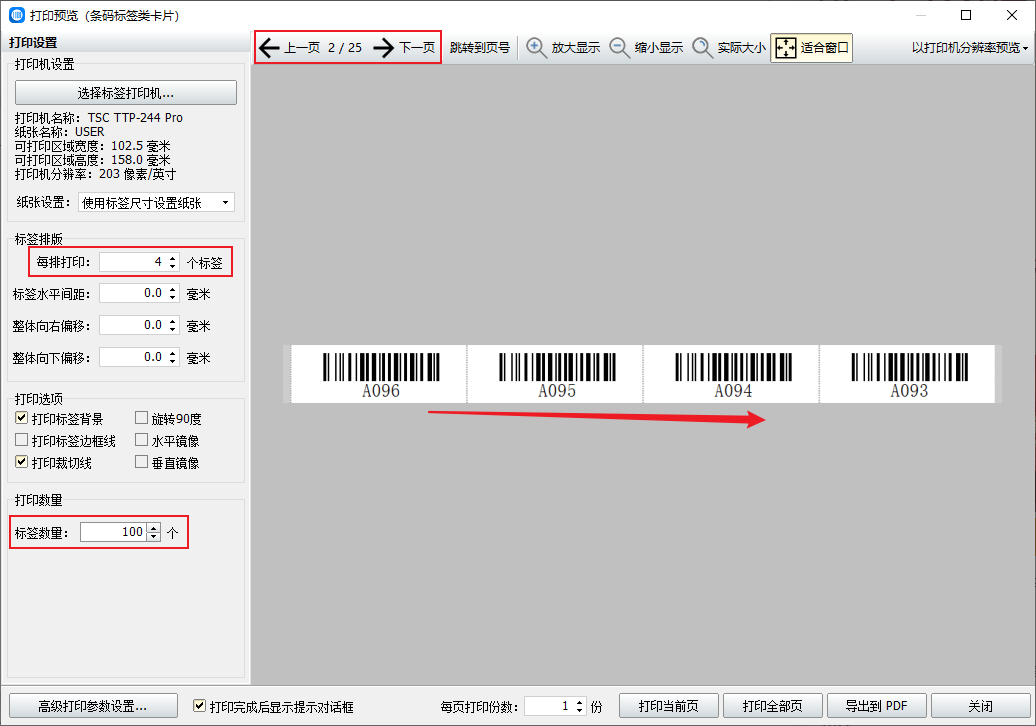Go to next page arrow icon

coord(384,48)
